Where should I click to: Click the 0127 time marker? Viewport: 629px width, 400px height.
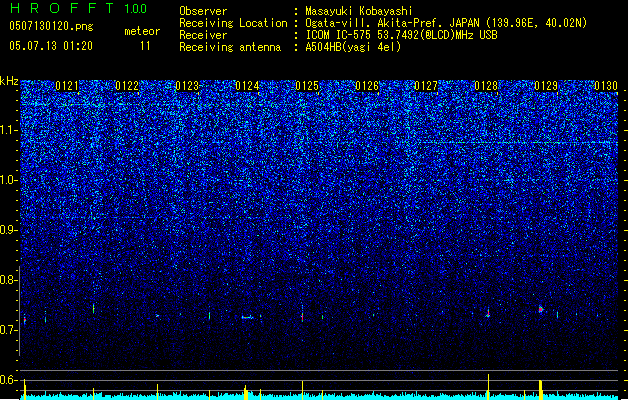(x=426, y=86)
